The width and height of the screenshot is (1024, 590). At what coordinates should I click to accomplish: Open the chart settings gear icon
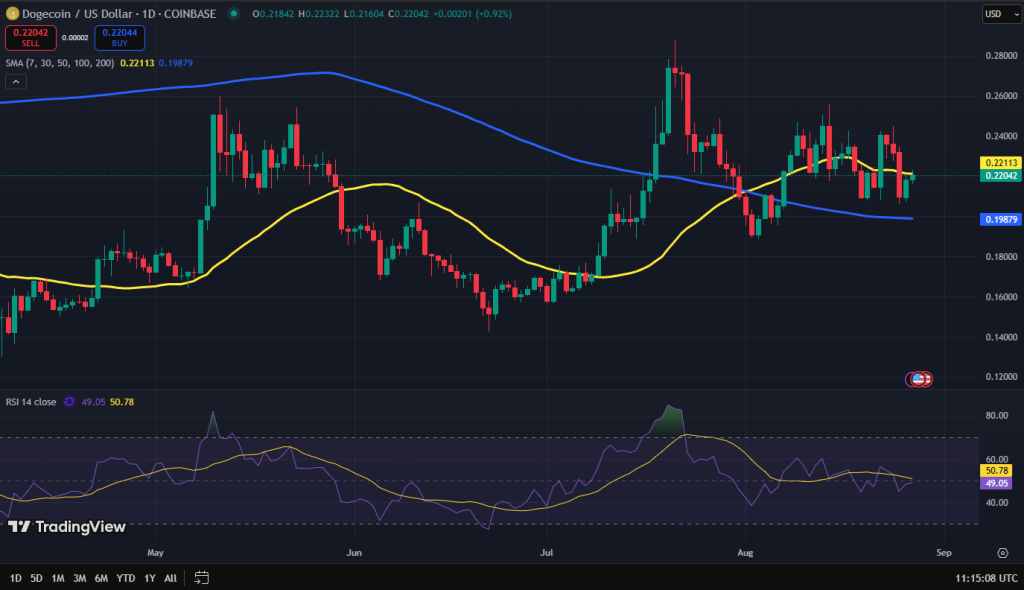coord(1002,553)
